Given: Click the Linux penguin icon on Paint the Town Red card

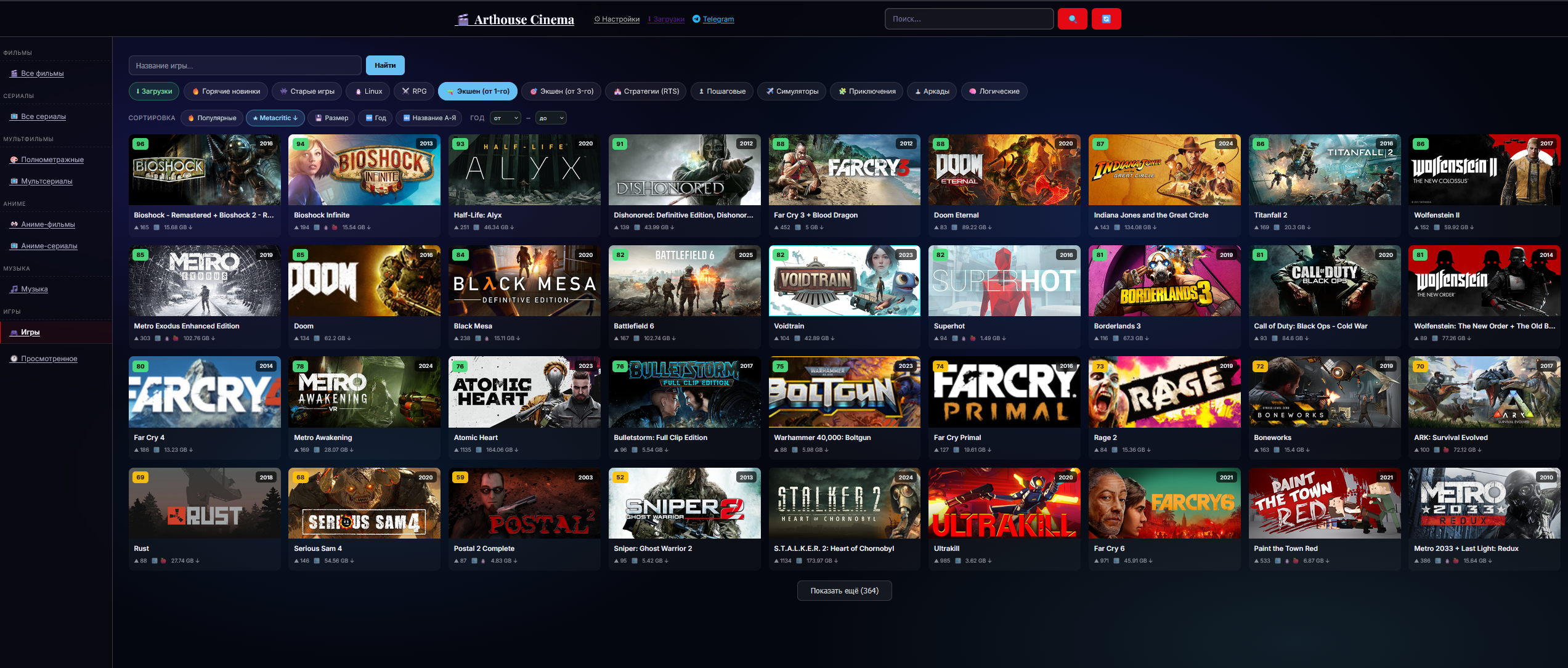Looking at the screenshot, I should (1287, 561).
